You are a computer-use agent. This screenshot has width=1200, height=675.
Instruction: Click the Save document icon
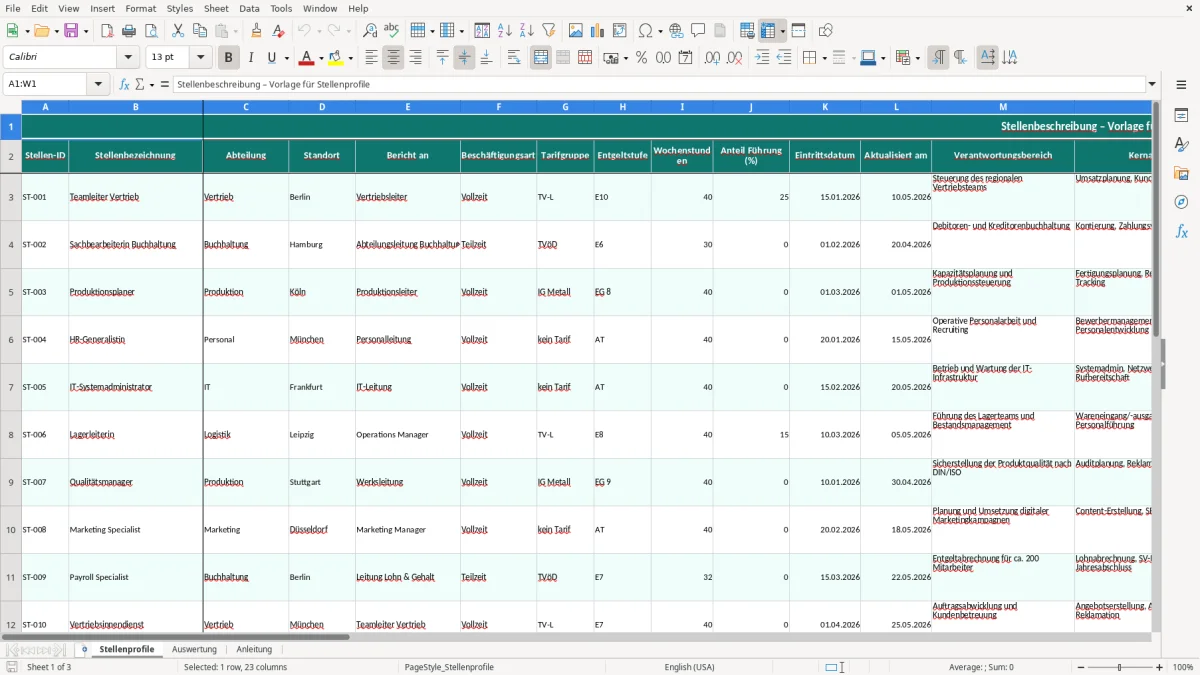[x=71, y=31]
